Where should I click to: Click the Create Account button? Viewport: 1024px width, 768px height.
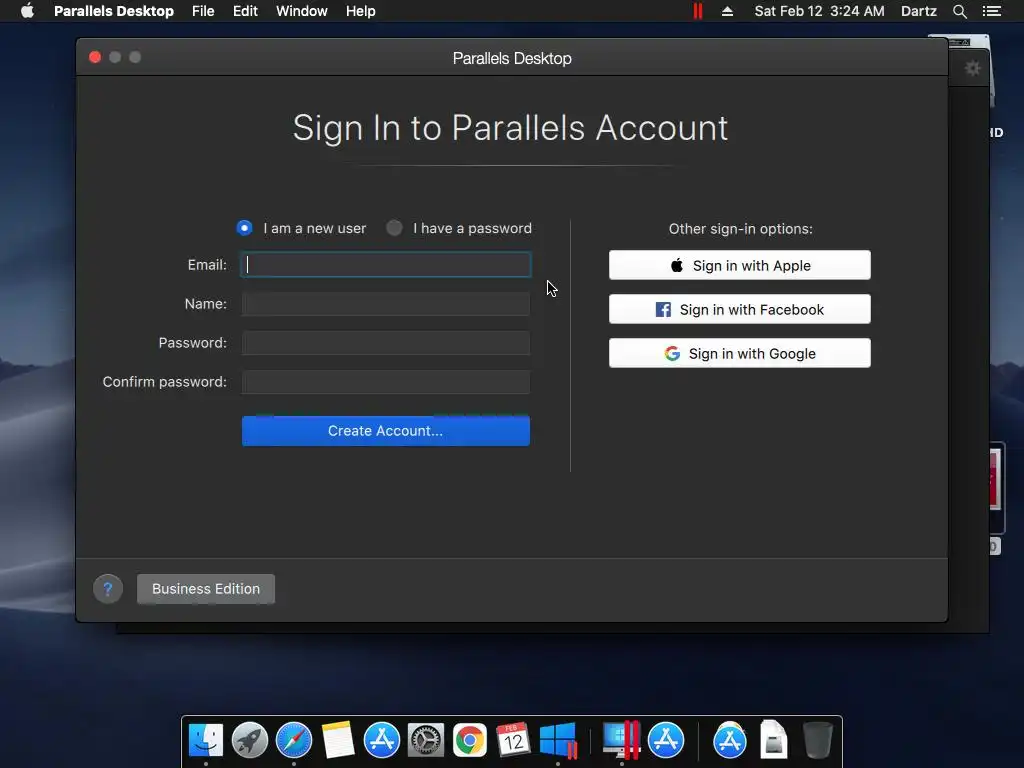(x=385, y=431)
